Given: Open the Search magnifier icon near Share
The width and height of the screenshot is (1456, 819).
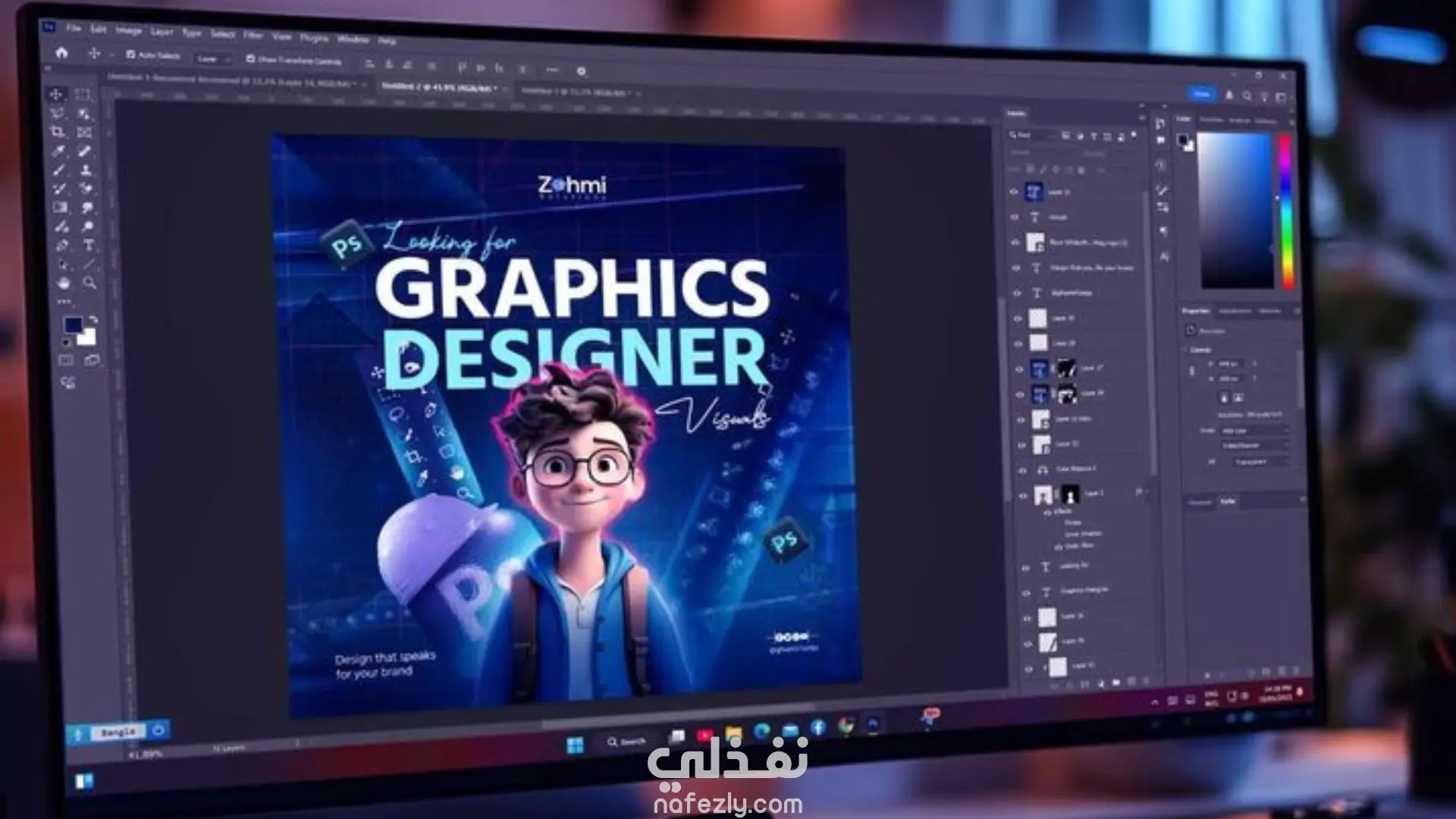Looking at the screenshot, I should 1247,96.
